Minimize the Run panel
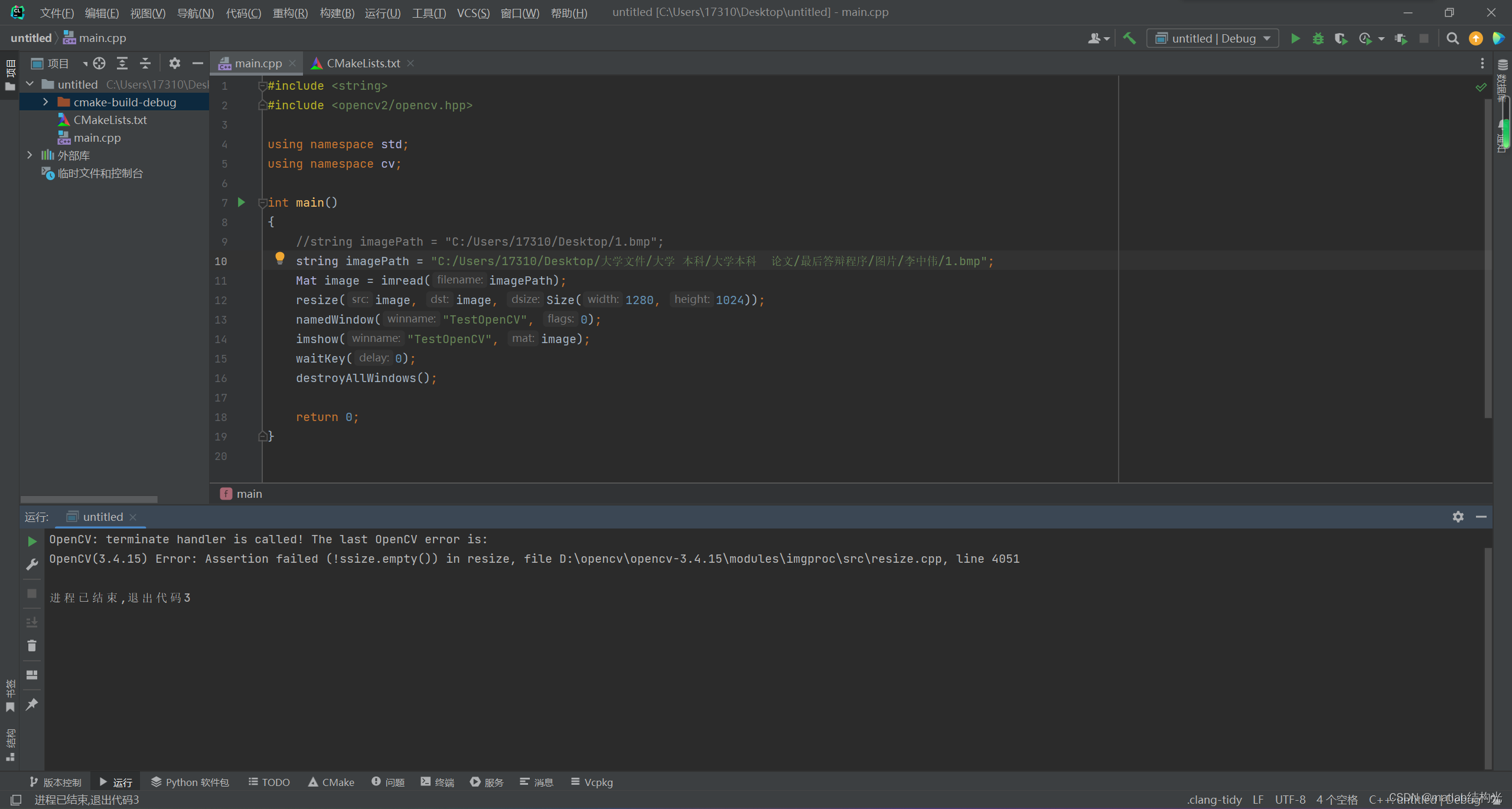Viewport: 1512px width, 809px height. 1481,517
